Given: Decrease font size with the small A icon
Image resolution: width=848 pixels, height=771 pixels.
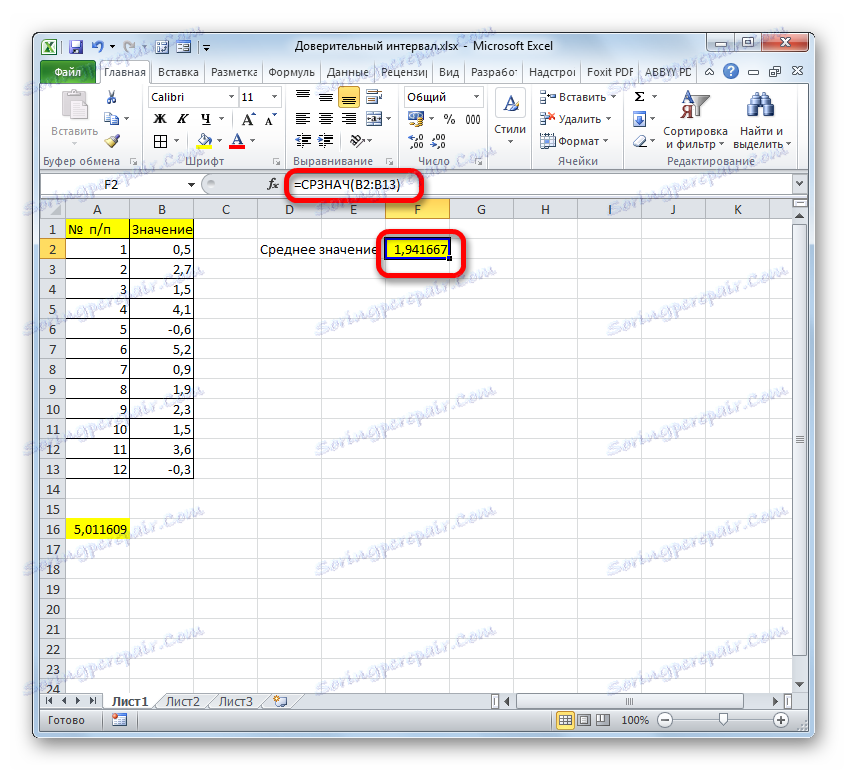Looking at the screenshot, I should click(270, 119).
